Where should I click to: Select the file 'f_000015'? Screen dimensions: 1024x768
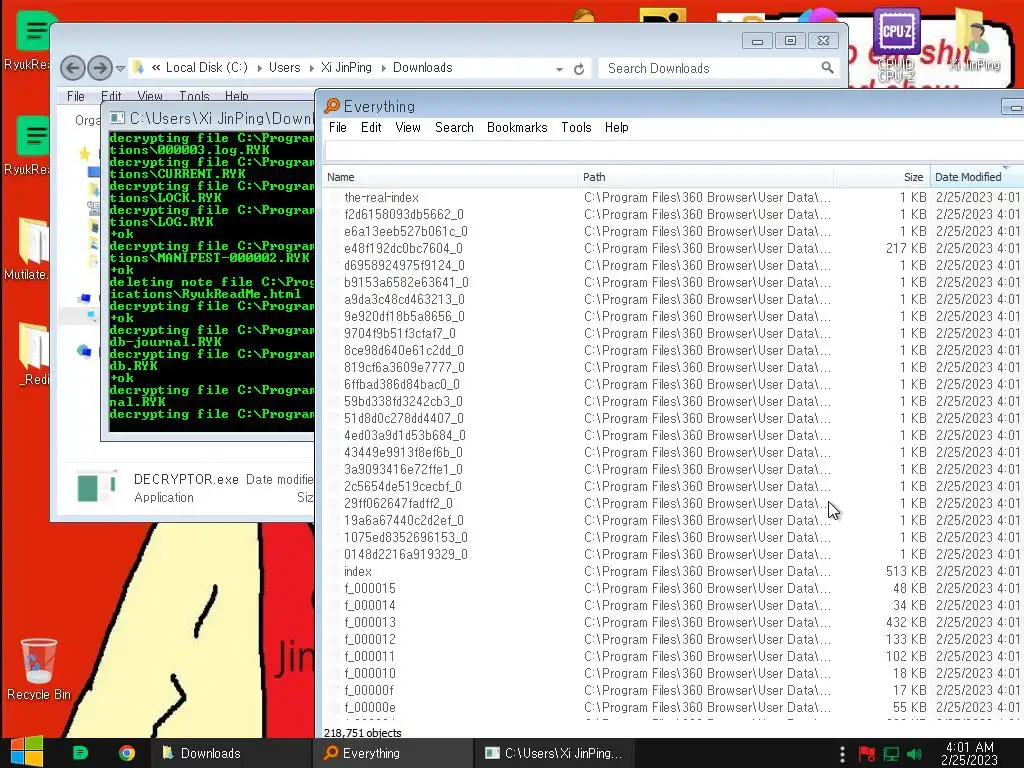[x=370, y=588]
